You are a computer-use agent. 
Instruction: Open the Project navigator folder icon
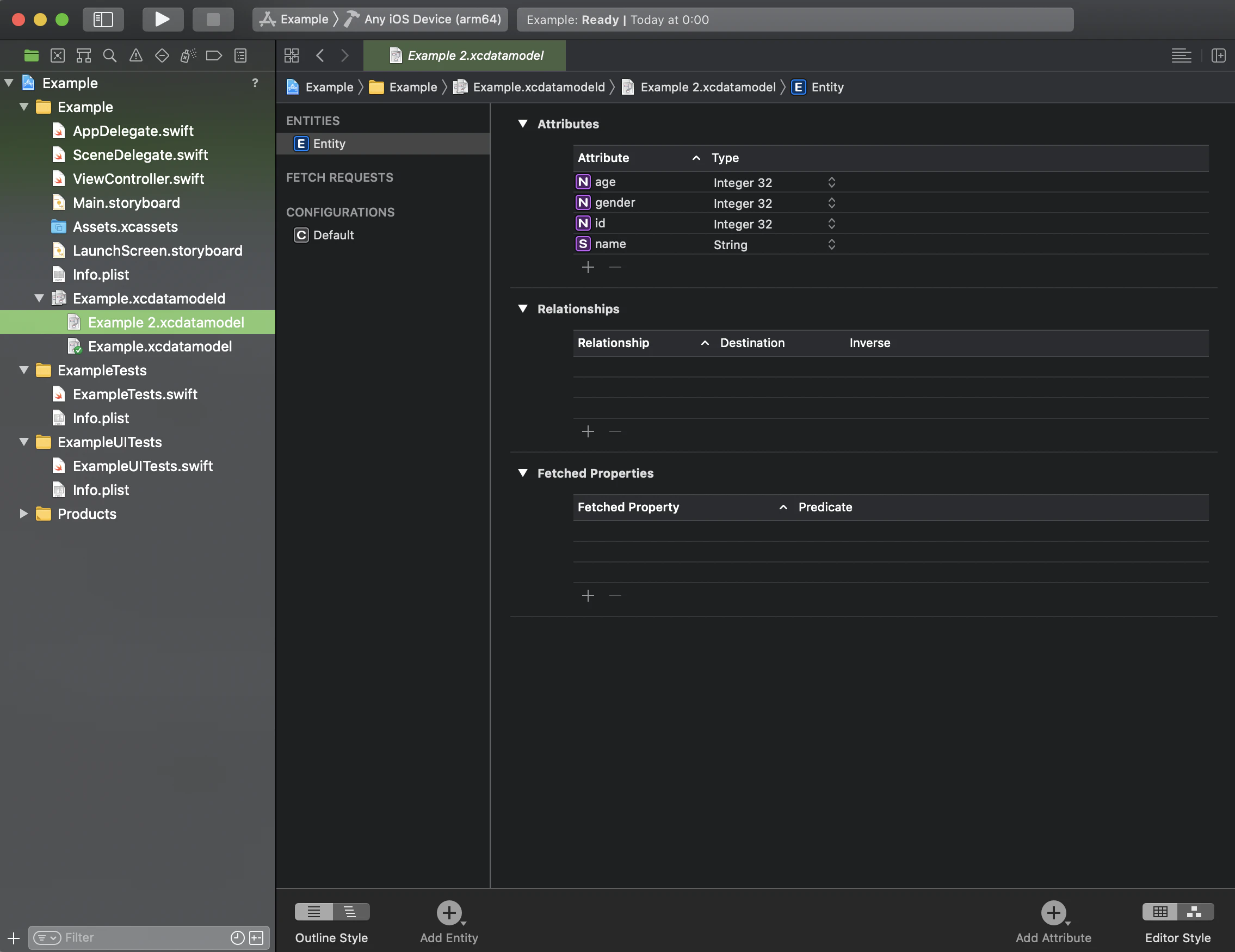pyautogui.click(x=31, y=55)
